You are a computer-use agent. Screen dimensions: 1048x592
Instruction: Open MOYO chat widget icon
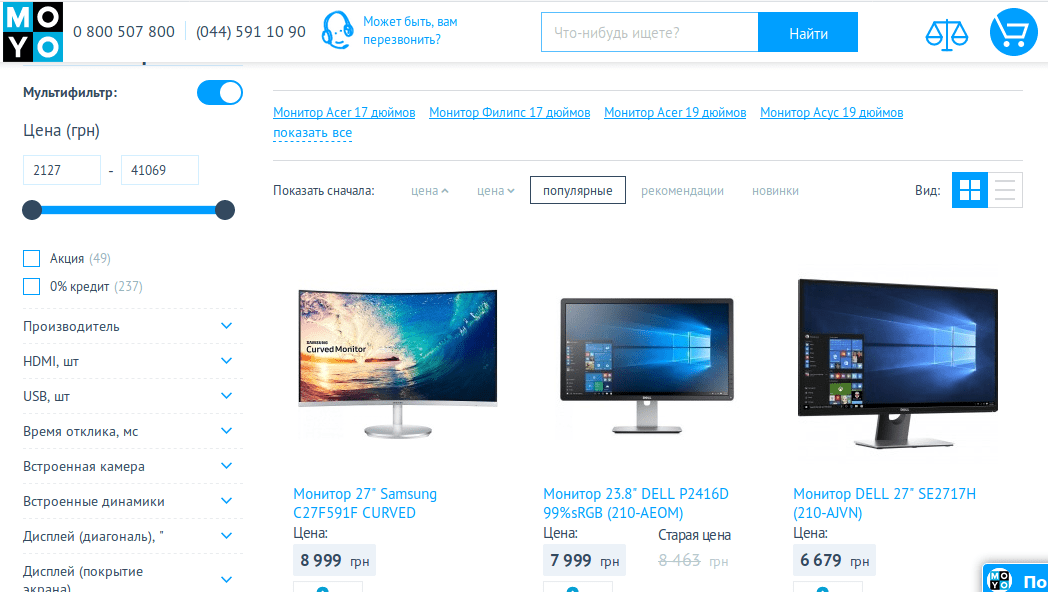click(x=1000, y=580)
